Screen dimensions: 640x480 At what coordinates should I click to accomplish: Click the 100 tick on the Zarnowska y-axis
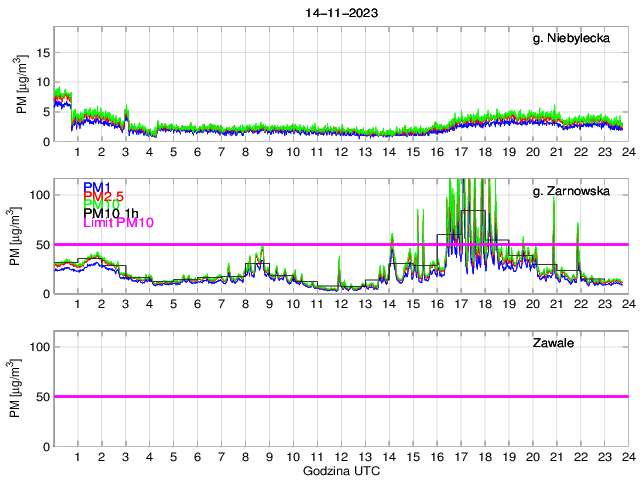click(40, 194)
